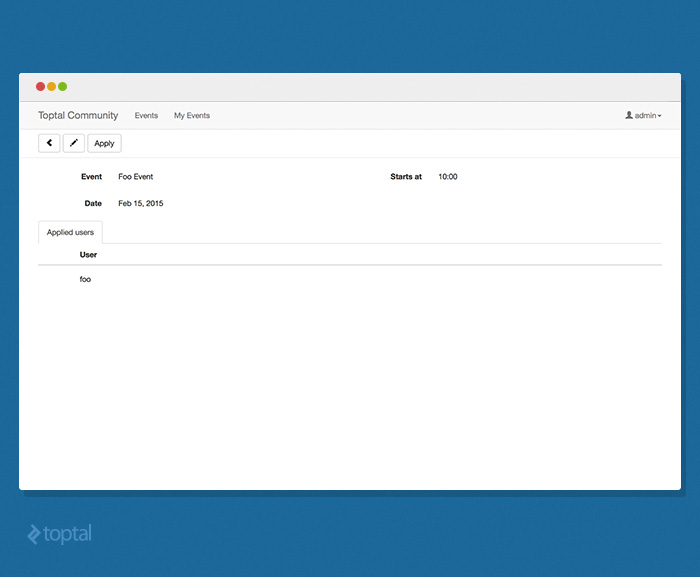Open the My Events menu item
The height and width of the screenshot is (577, 700).
[192, 116]
